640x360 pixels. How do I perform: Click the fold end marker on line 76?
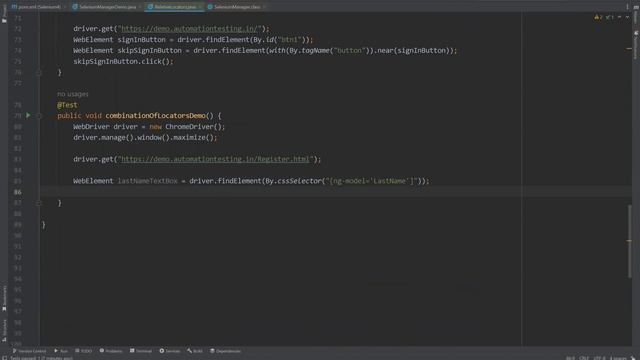[x=39, y=72]
